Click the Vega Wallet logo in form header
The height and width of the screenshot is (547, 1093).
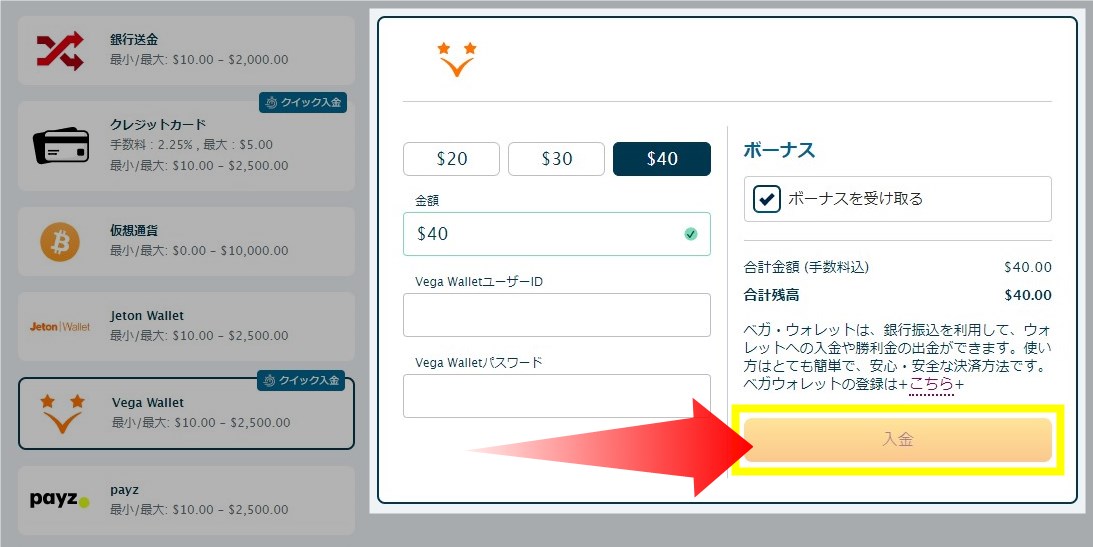(x=457, y=59)
